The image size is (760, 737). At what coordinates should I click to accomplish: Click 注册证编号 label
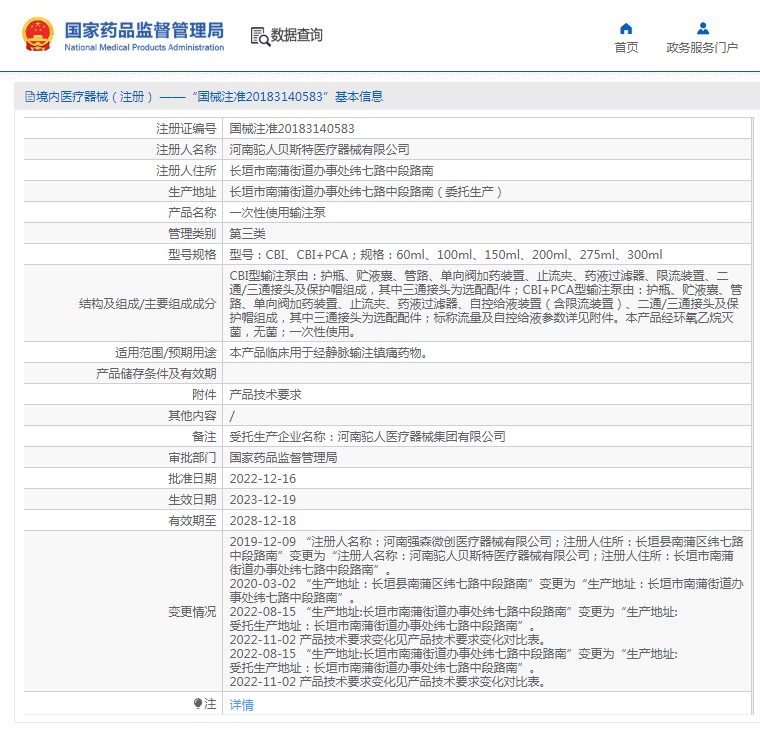click(186, 128)
